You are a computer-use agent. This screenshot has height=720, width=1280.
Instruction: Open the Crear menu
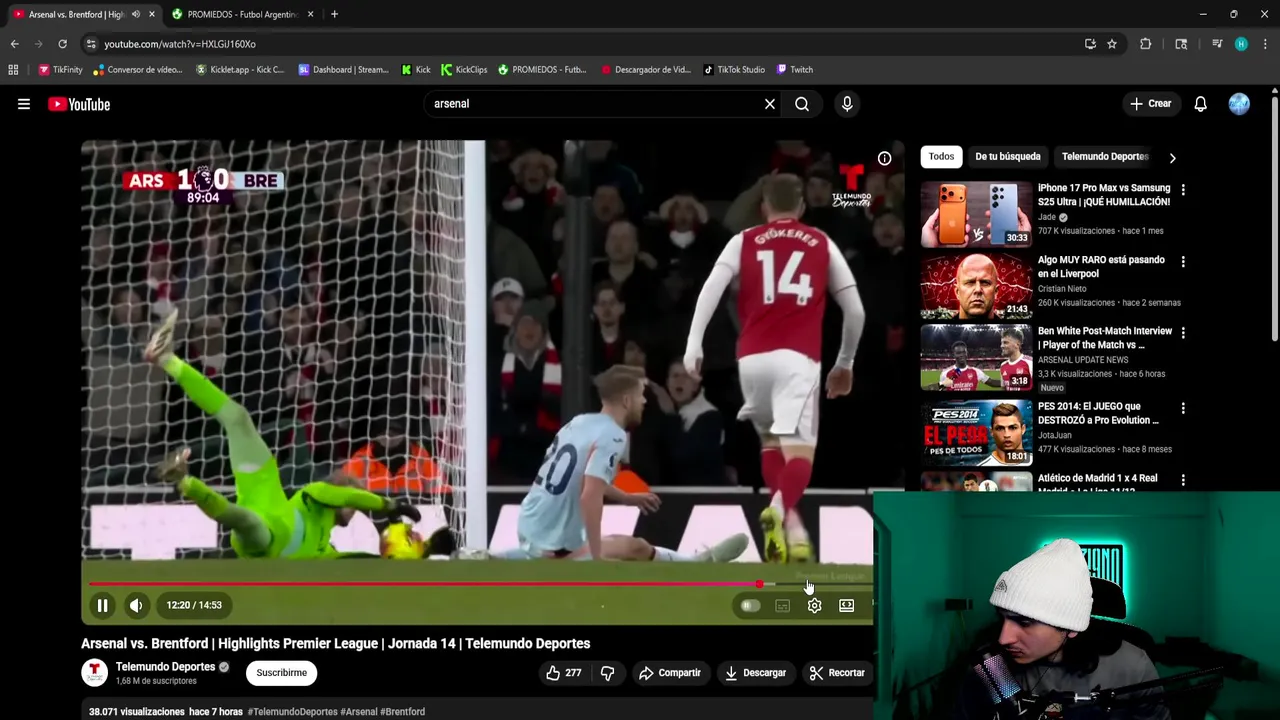(1151, 104)
